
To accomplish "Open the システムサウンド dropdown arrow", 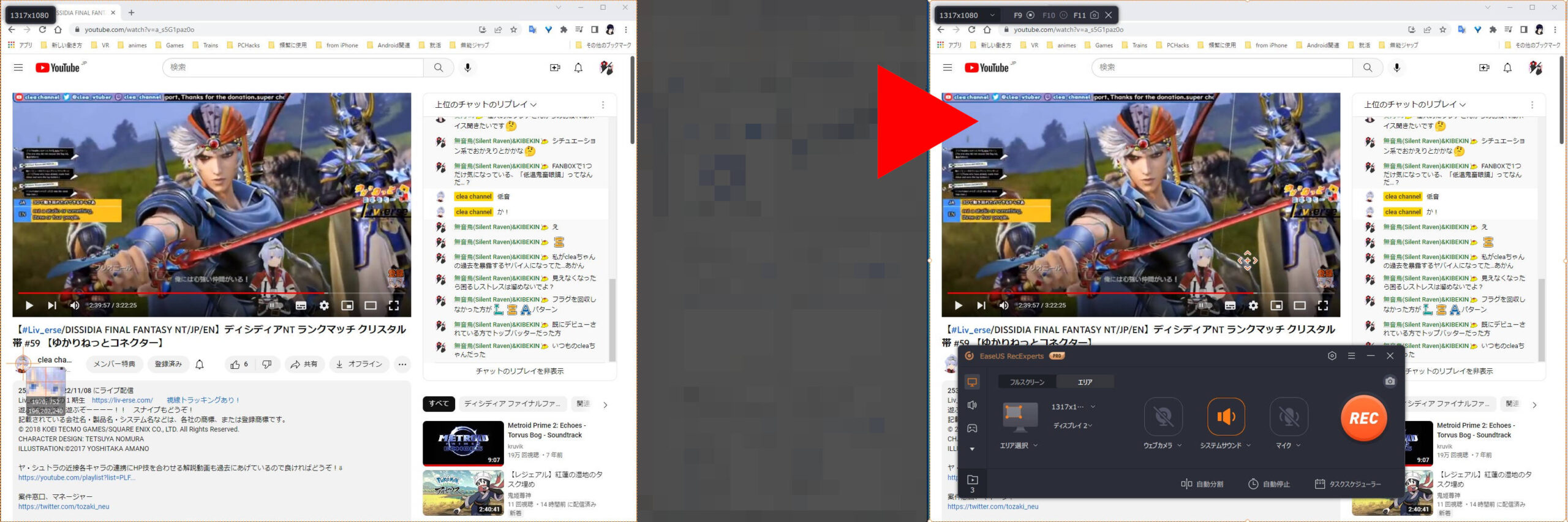I will pyautogui.click(x=1248, y=445).
